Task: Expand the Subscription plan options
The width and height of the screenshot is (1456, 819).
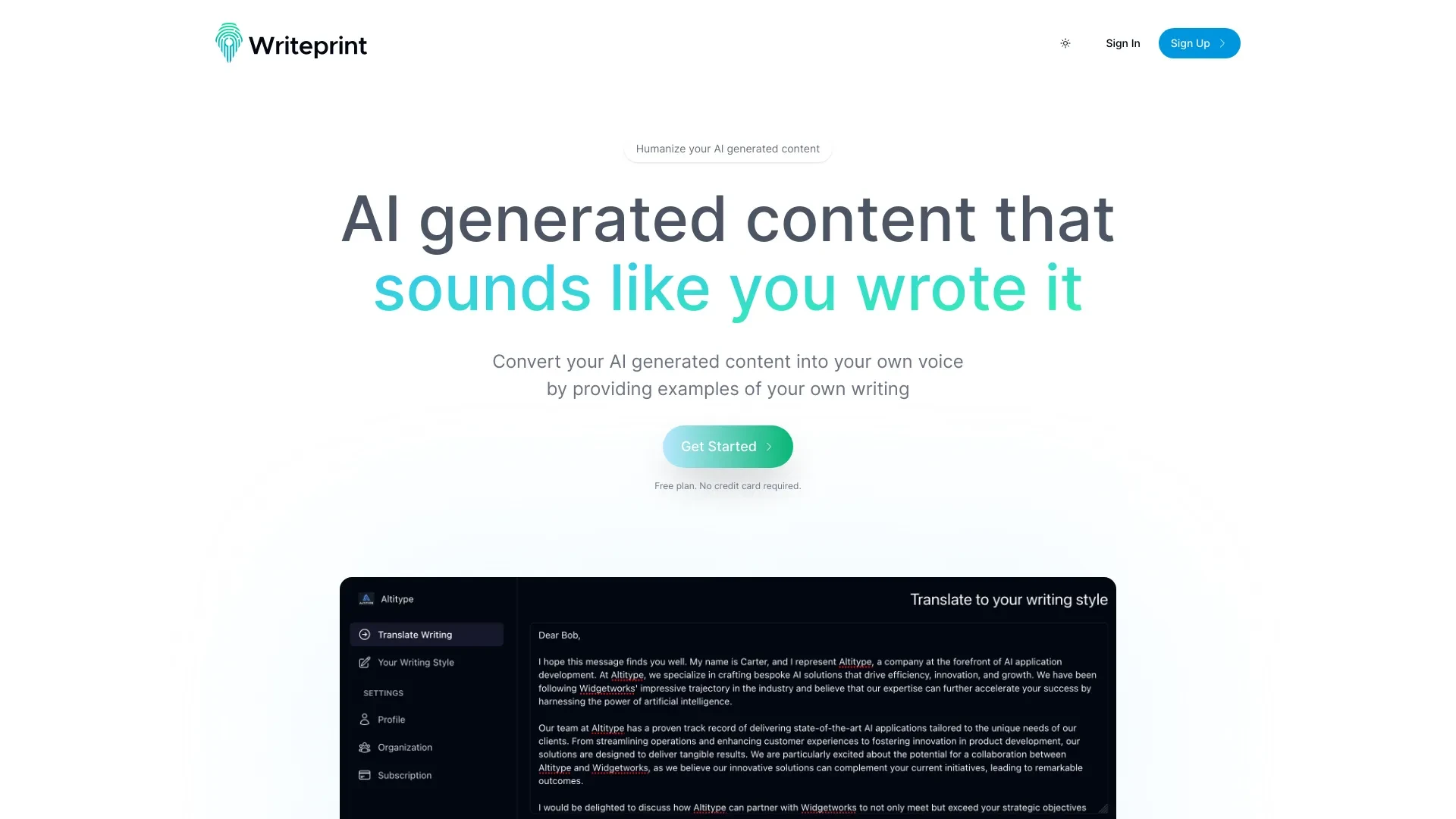Action: 404,774
